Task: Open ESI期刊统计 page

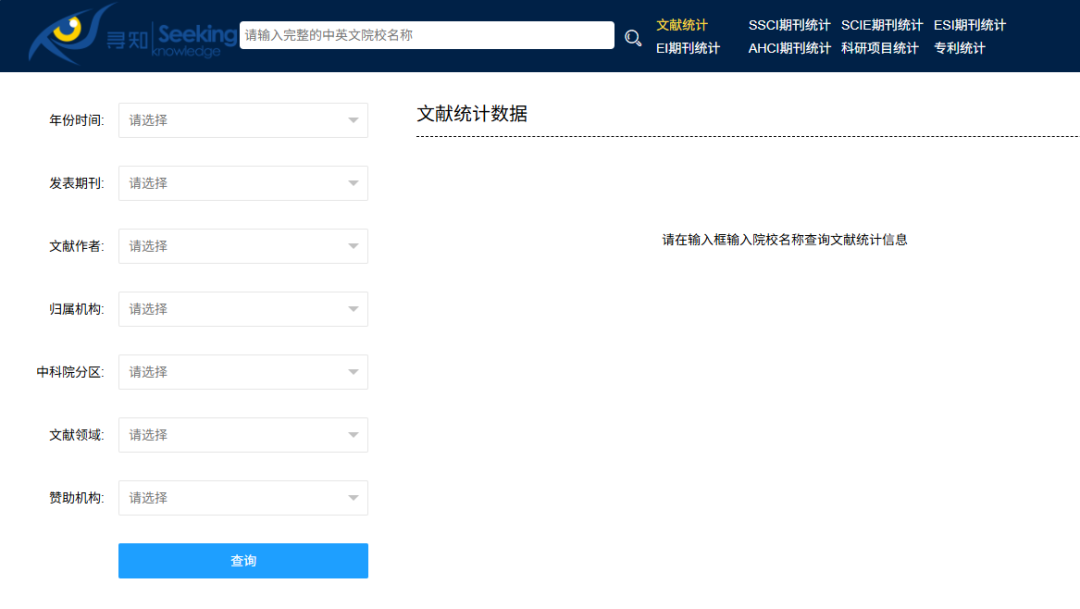Action: pyautogui.click(x=969, y=25)
